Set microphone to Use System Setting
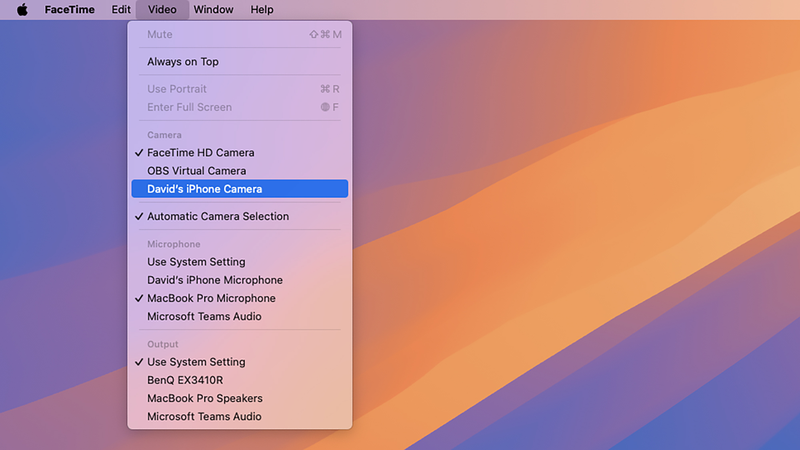Viewport: 800px width, 450px height. tap(196, 262)
